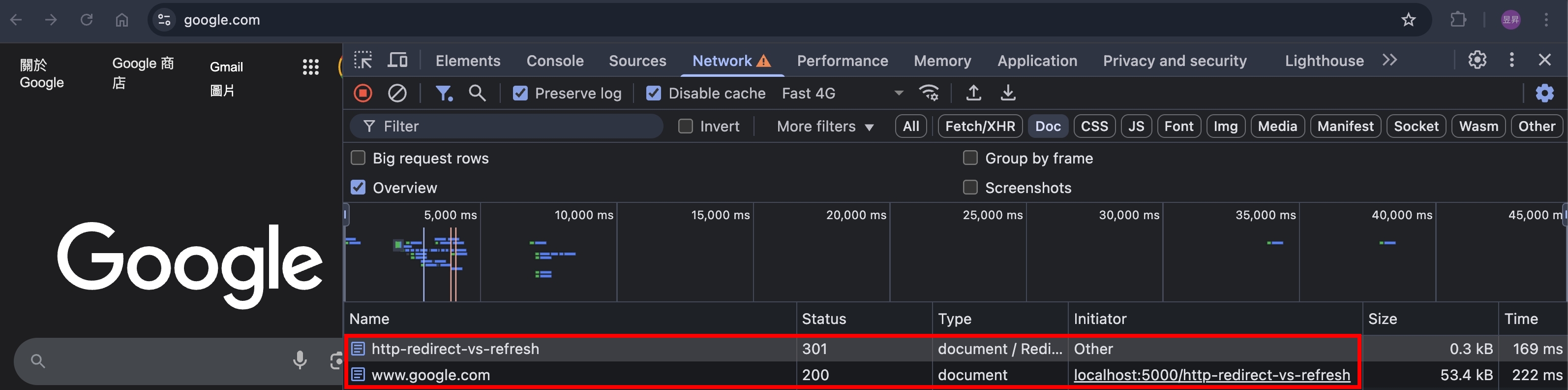Toggle the Preserve log checkbox

pos(520,93)
